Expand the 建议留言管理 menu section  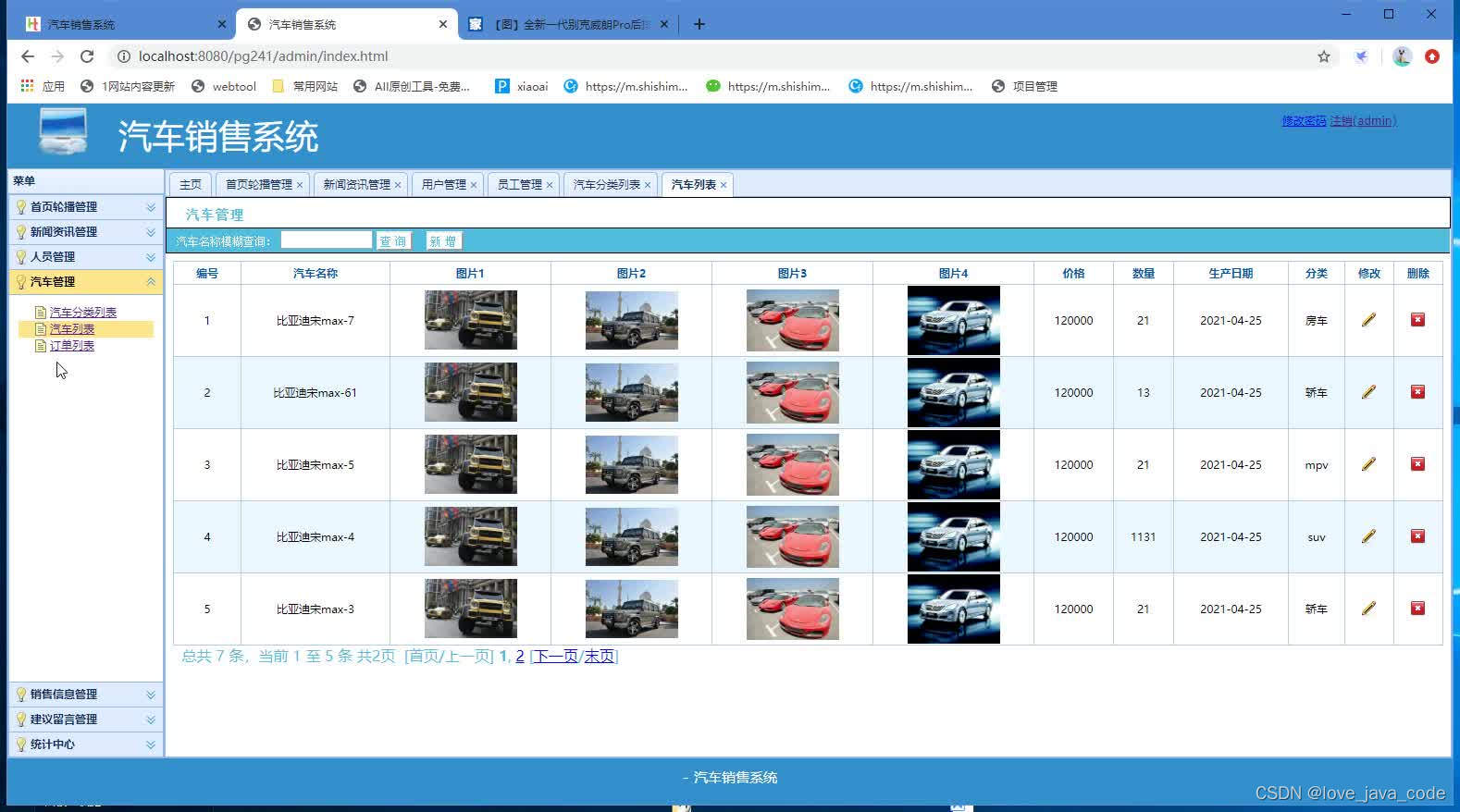coord(86,720)
